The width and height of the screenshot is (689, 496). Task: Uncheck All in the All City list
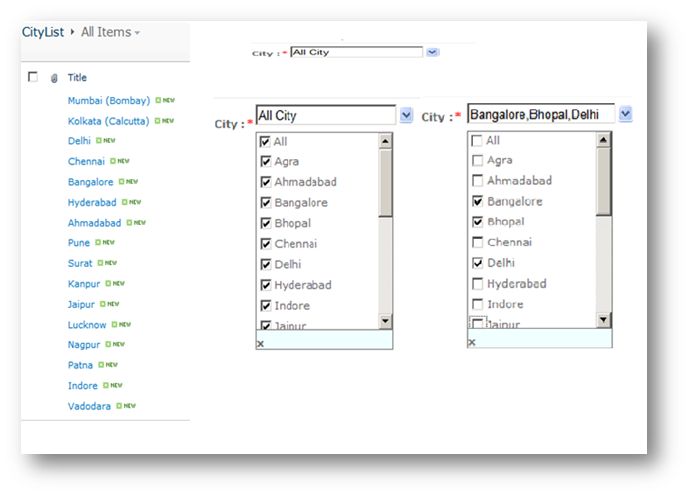265,141
